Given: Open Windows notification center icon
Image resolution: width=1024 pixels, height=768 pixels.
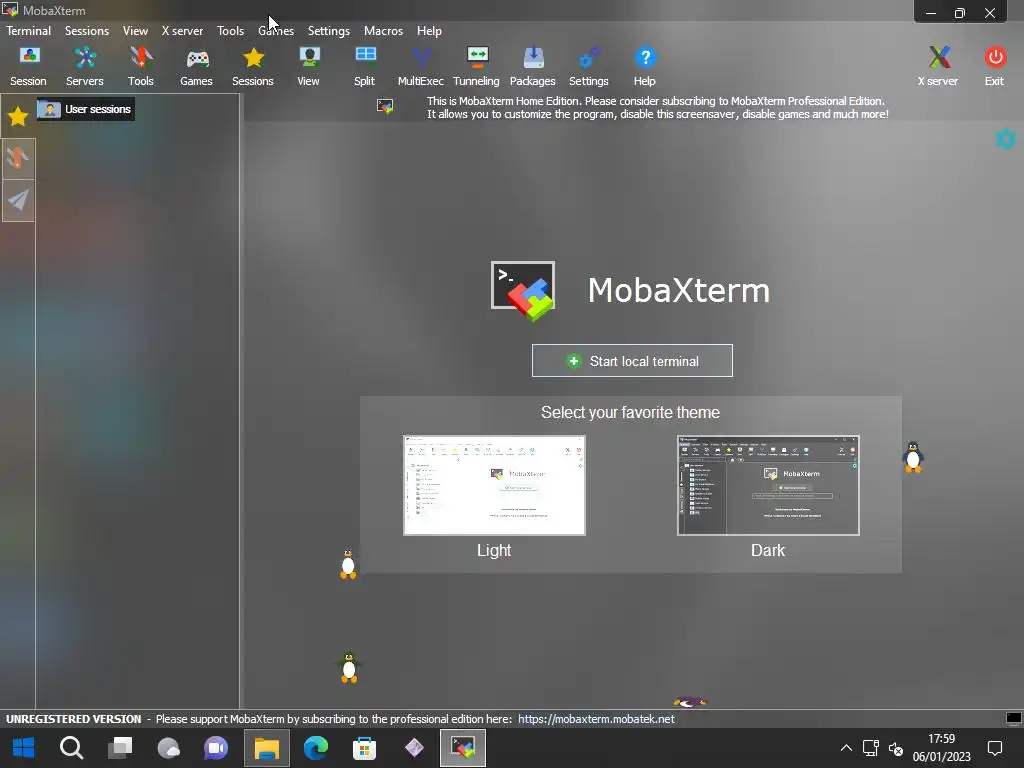Looking at the screenshot, I should 995,748.
